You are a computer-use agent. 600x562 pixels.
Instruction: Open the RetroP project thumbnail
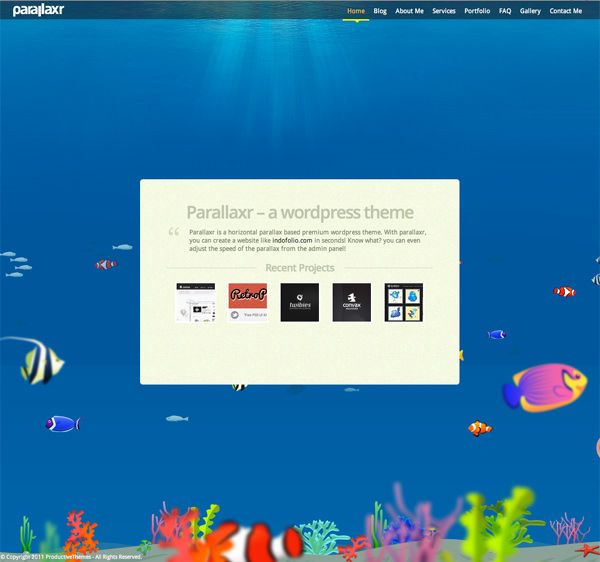248,303
